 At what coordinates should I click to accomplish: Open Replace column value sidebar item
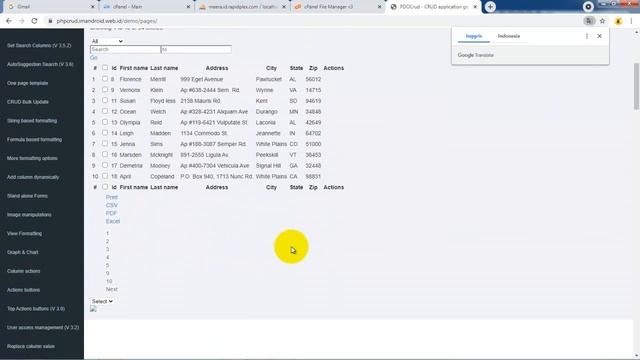click(x=31, y=346)
